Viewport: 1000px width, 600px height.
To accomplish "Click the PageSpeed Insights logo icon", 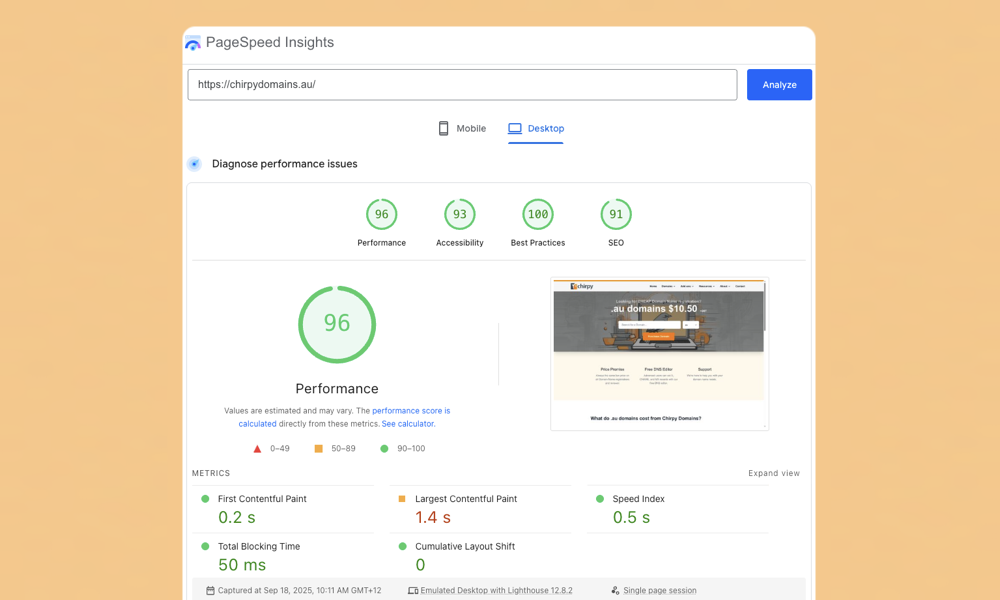I will [x=193, y=43].
